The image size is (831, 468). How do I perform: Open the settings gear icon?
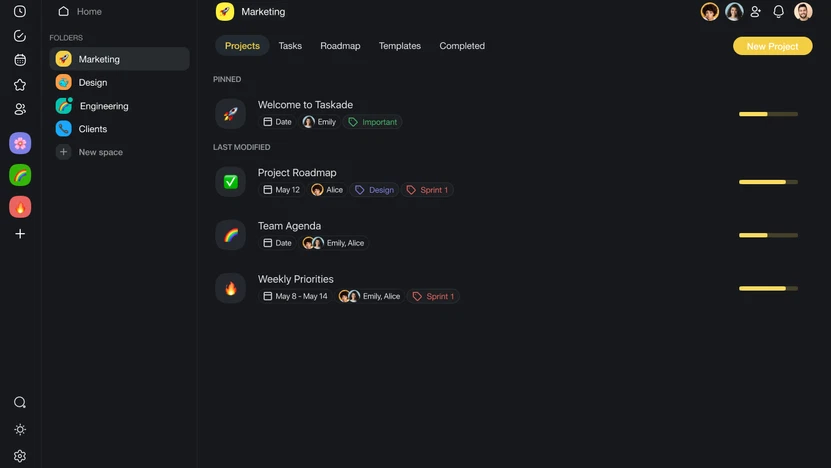(x=20, y=455)
